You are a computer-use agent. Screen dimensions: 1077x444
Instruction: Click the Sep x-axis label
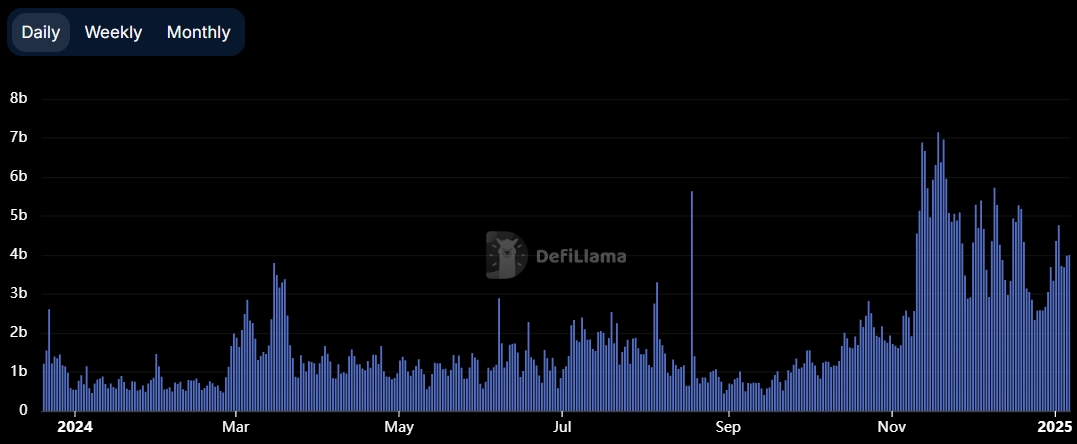[x=727, y=428]
